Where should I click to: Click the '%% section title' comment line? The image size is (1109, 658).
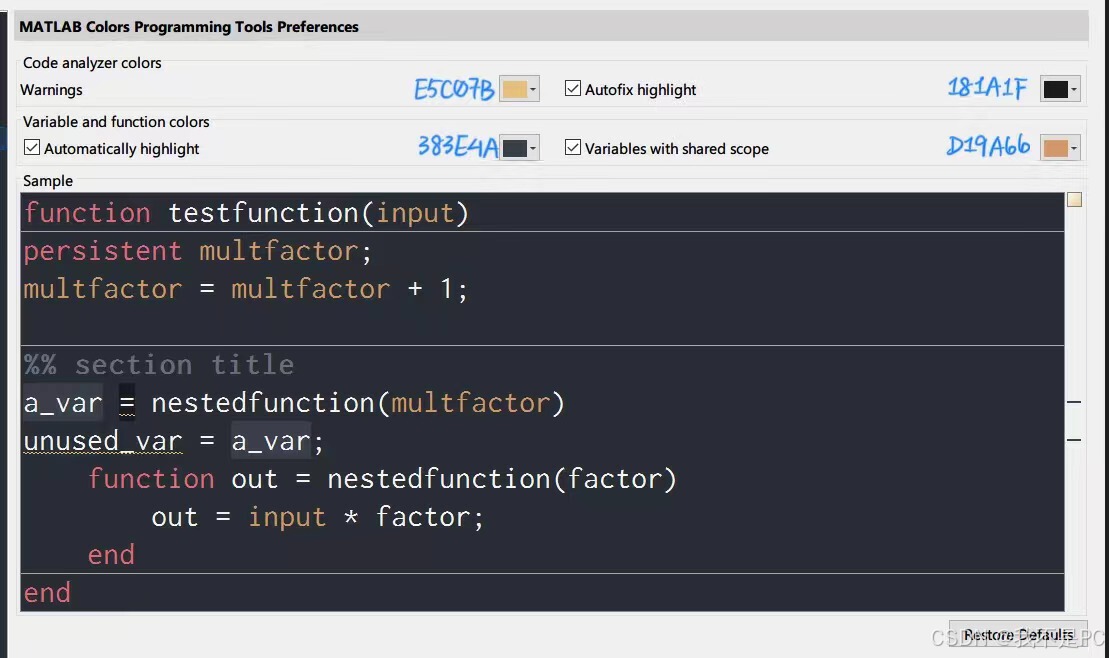coord(159,365)
